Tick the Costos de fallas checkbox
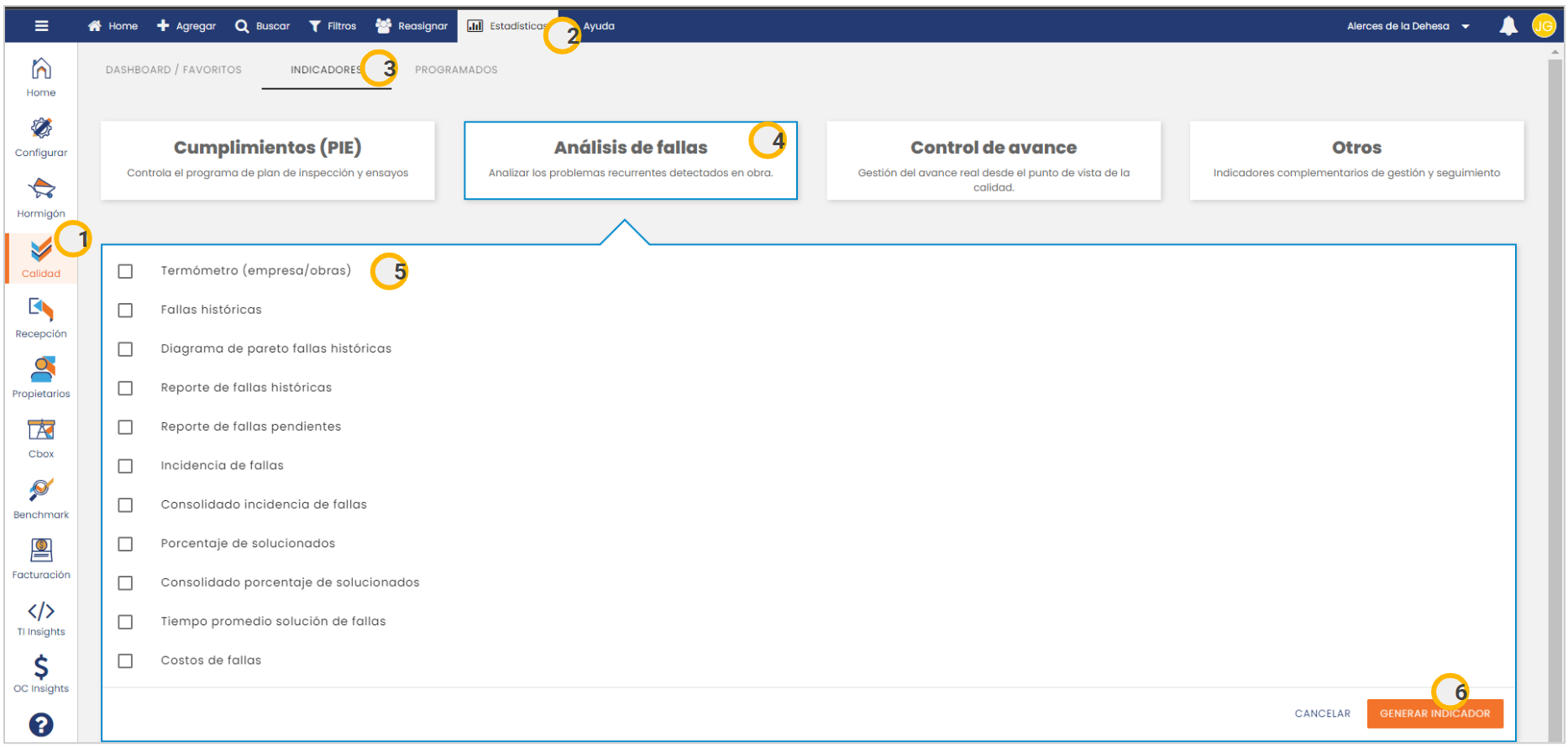The height and width of the screenshot is (747, 1568). point(125,661)
